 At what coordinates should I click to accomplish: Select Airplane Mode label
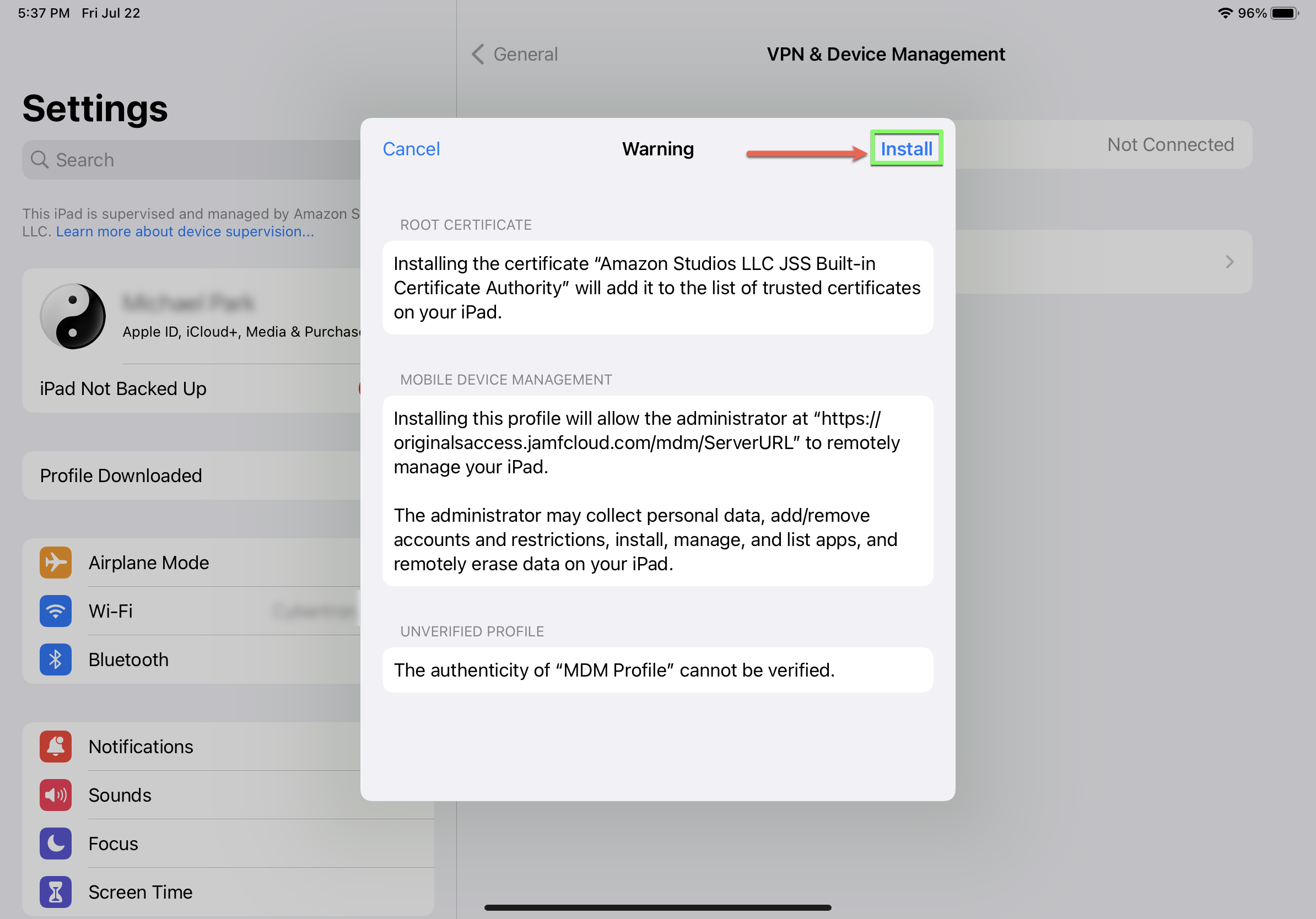pos(148,563)
